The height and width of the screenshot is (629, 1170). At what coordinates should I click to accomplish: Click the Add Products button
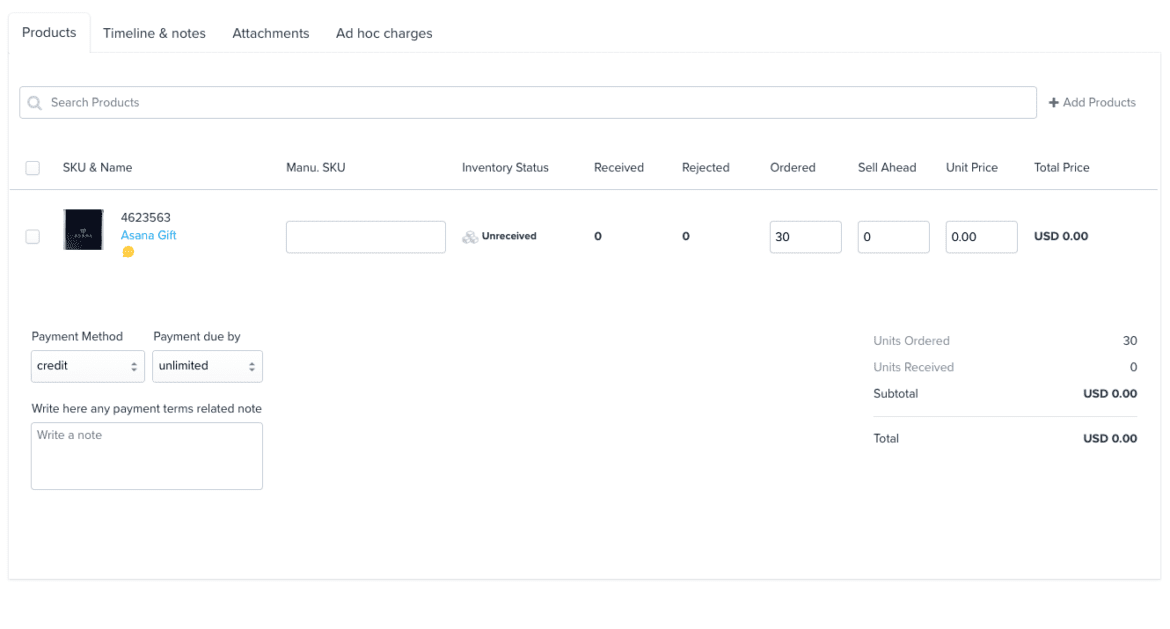pyautogui.click(x=1092, y=102)
